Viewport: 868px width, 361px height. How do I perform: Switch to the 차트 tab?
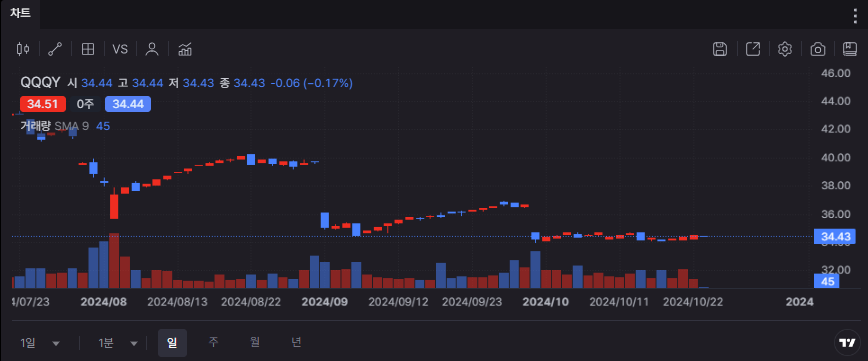(20, 14)
